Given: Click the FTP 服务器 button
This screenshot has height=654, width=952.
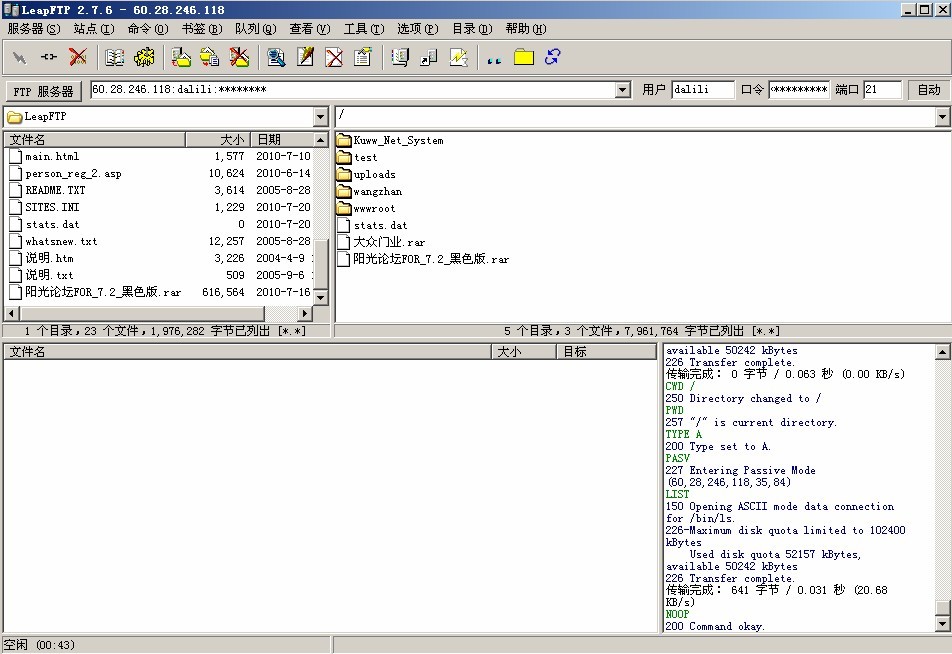Looking at the screenshot, I should pos(43,91).
